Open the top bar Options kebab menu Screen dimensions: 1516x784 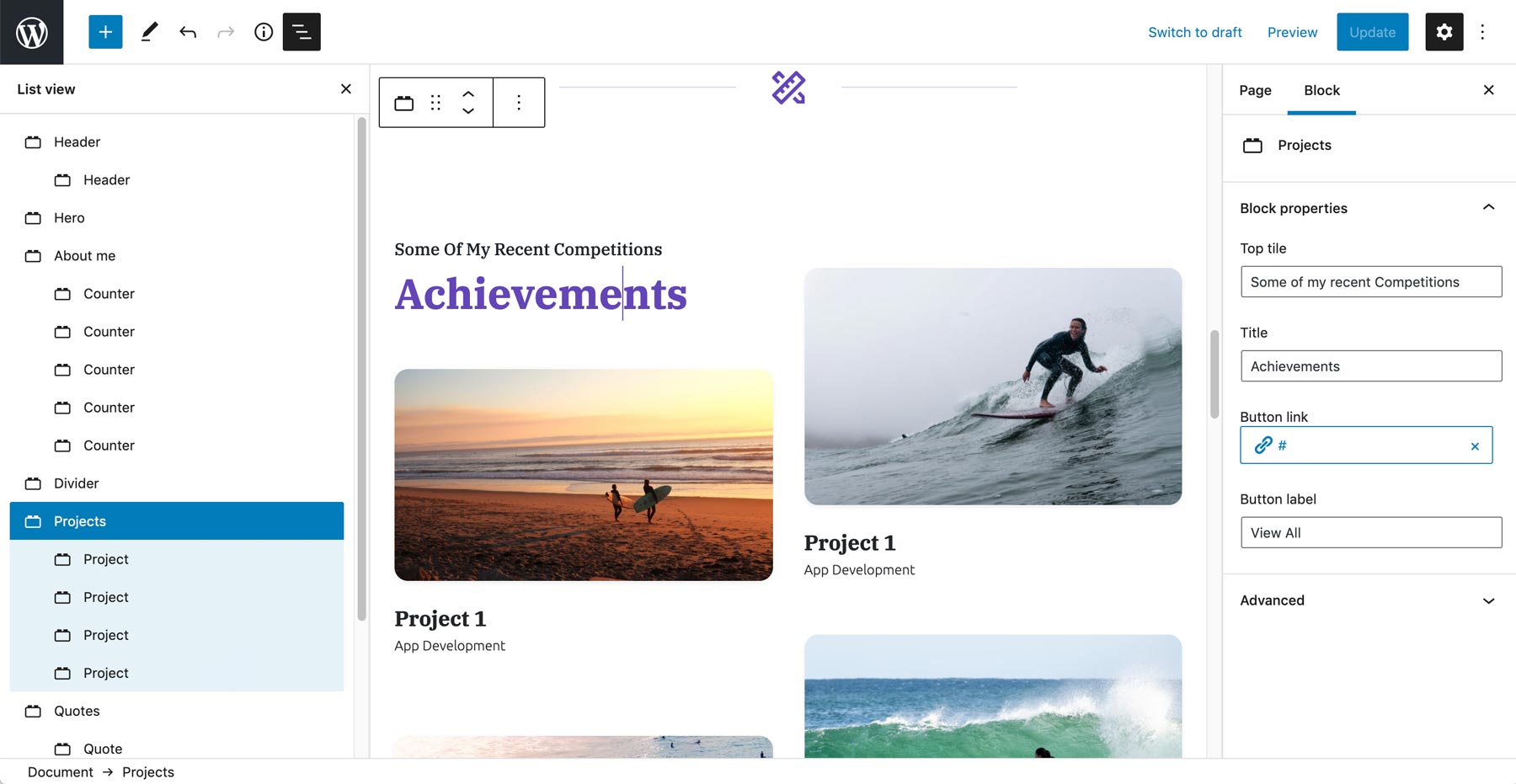1482,32
